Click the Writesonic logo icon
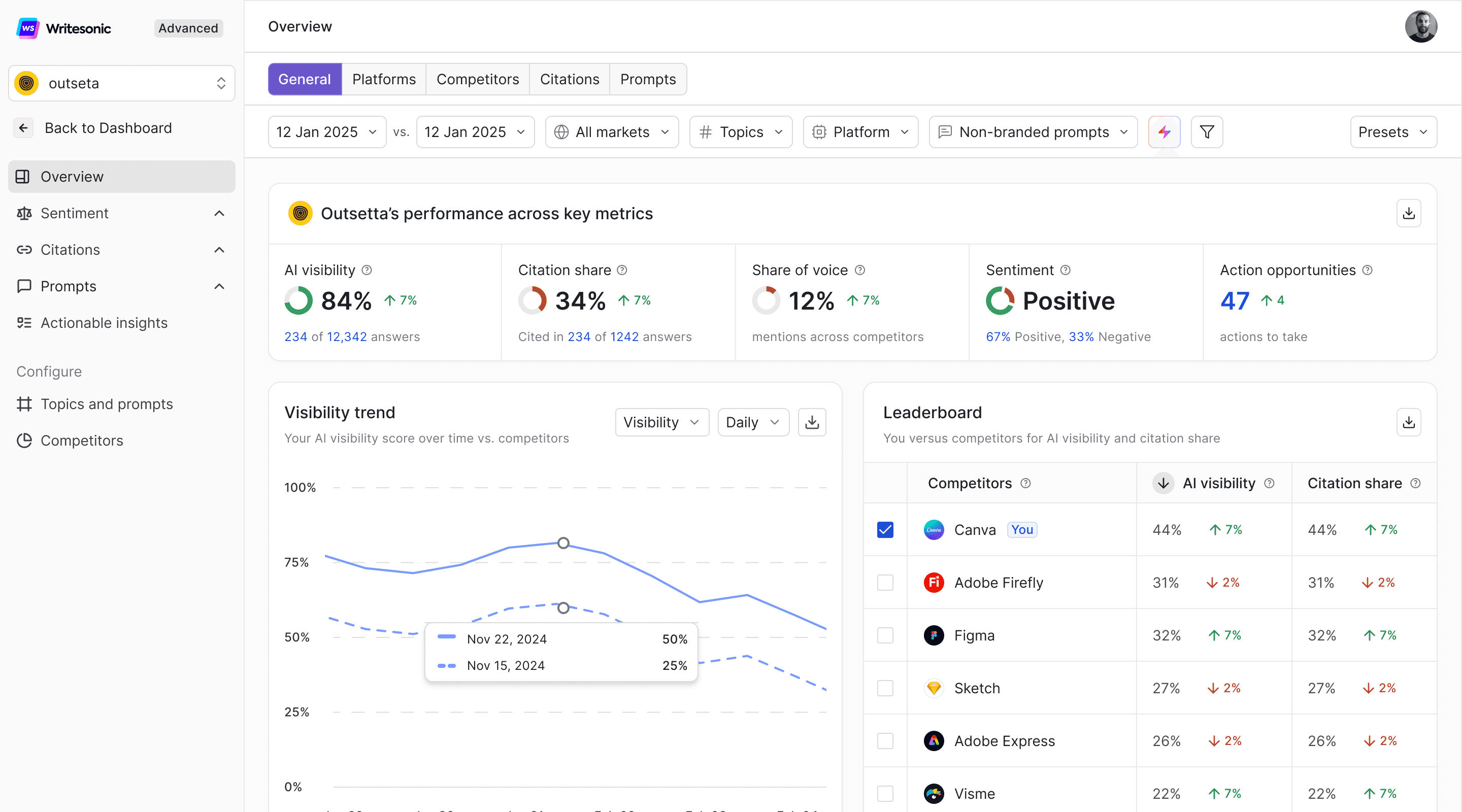 pyautogui.click(x=27, y=28)
